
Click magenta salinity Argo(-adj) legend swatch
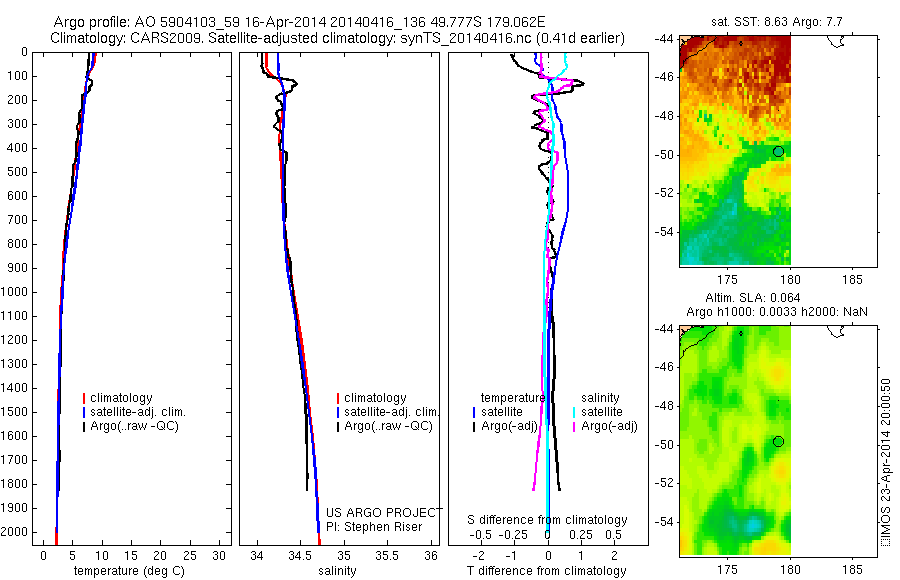point(574,427)
